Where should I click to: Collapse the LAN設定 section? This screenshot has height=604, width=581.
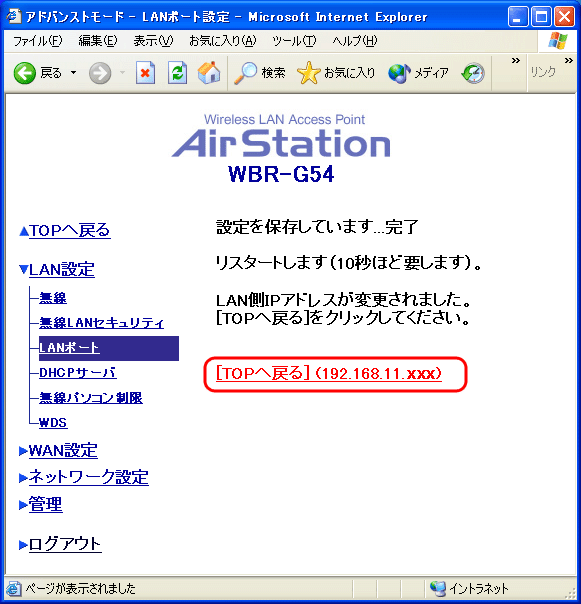click(x=57, y=269)
